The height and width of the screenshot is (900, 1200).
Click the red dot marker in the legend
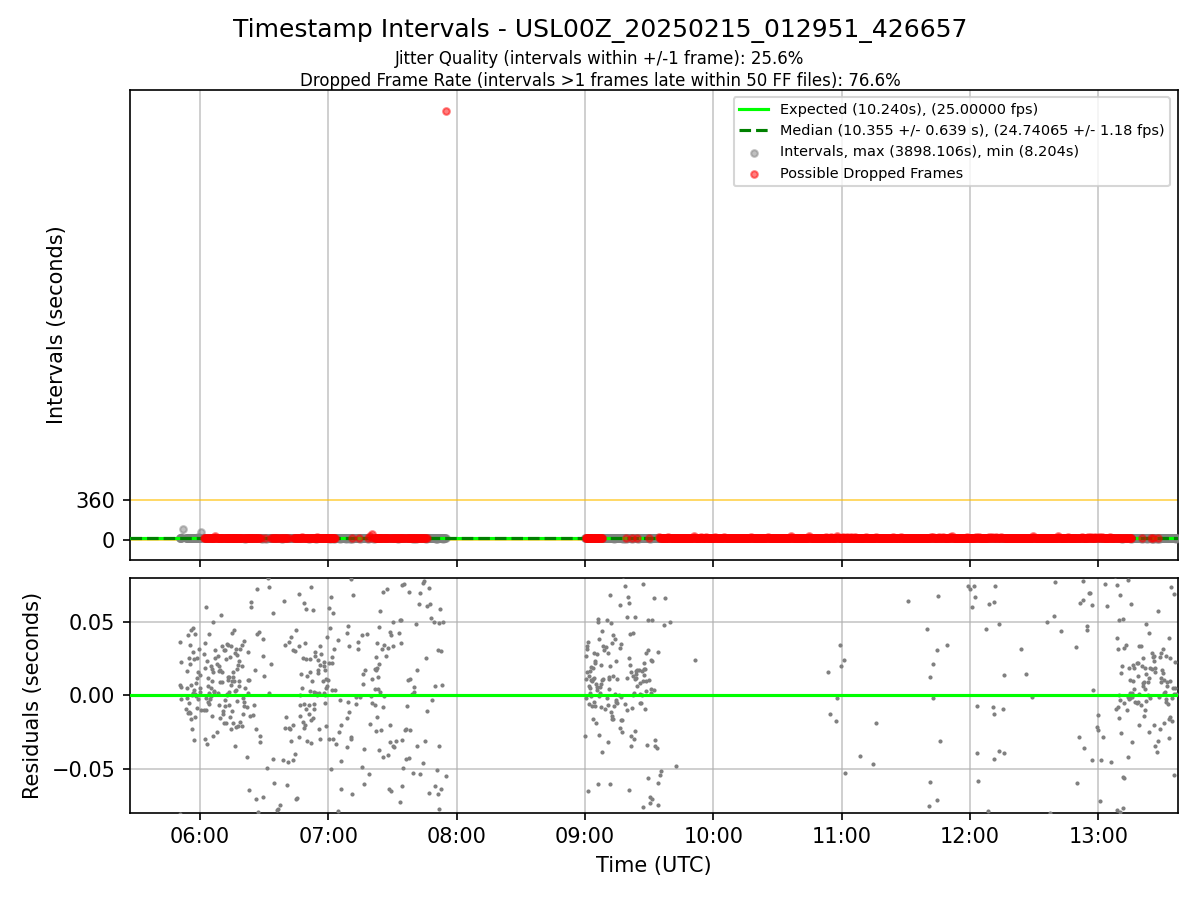coord(755,174)
